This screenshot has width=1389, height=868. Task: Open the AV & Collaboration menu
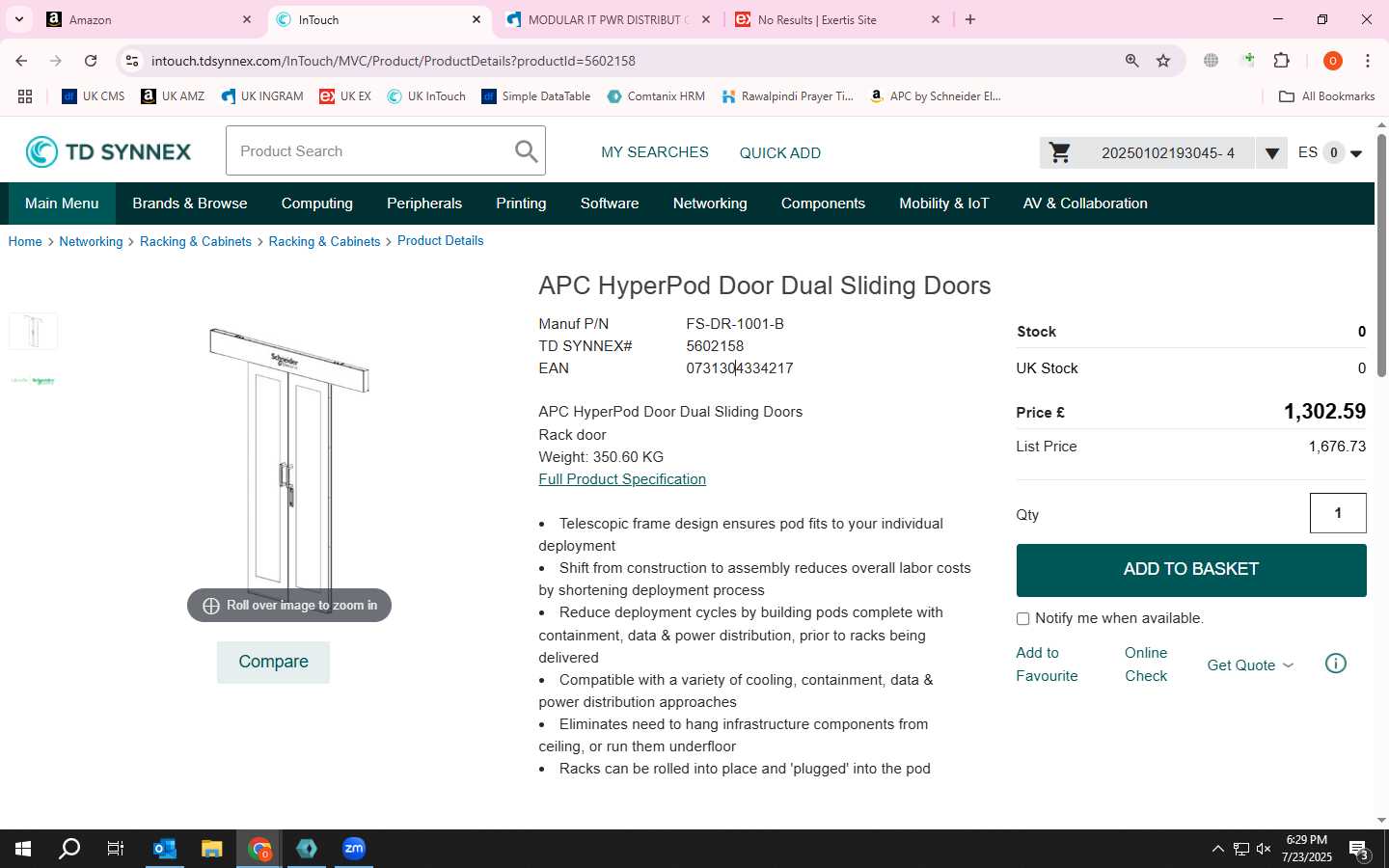(x=1085, y=203)
